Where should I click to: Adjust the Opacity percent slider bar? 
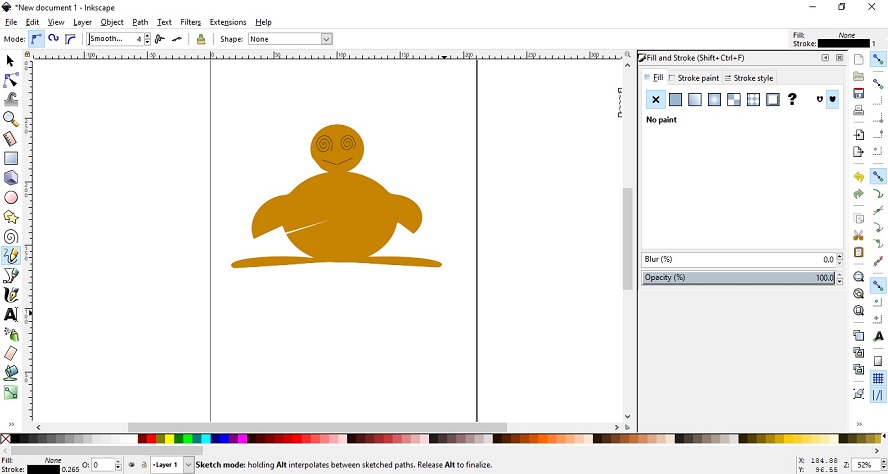click(x=738, y=277)
